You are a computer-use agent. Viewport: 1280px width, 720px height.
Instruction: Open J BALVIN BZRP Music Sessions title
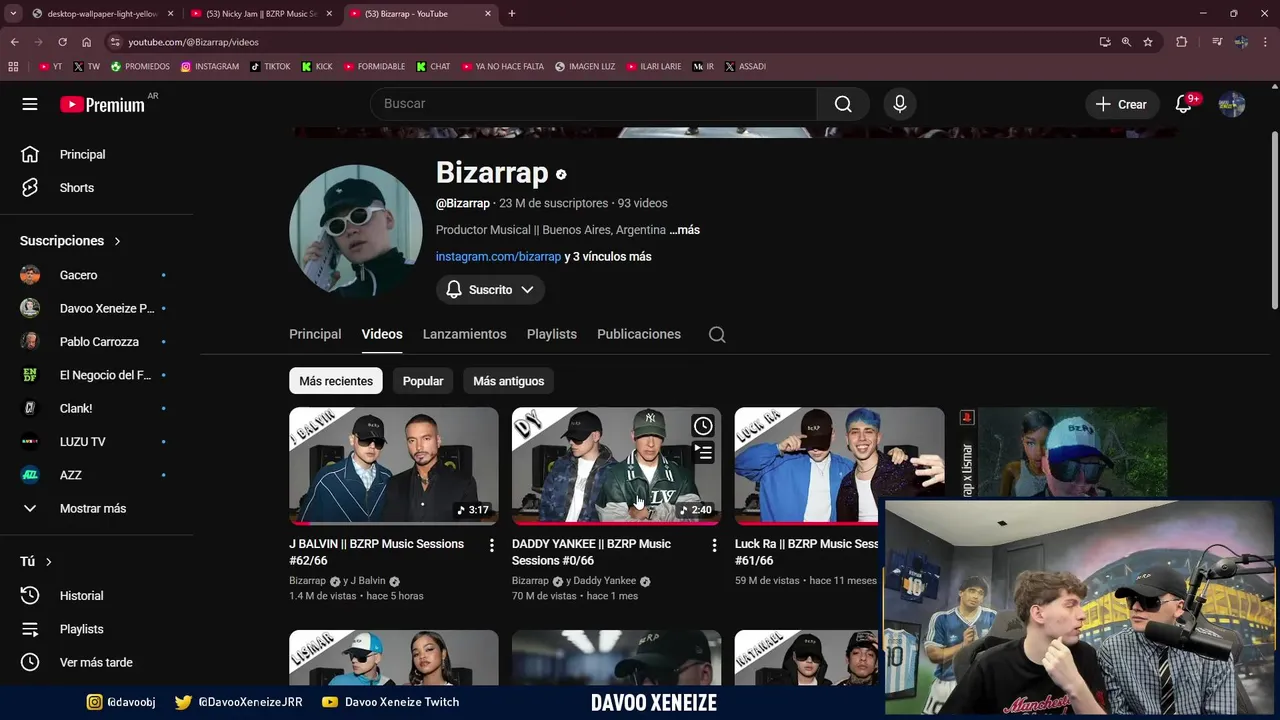(x=376, y=552)
